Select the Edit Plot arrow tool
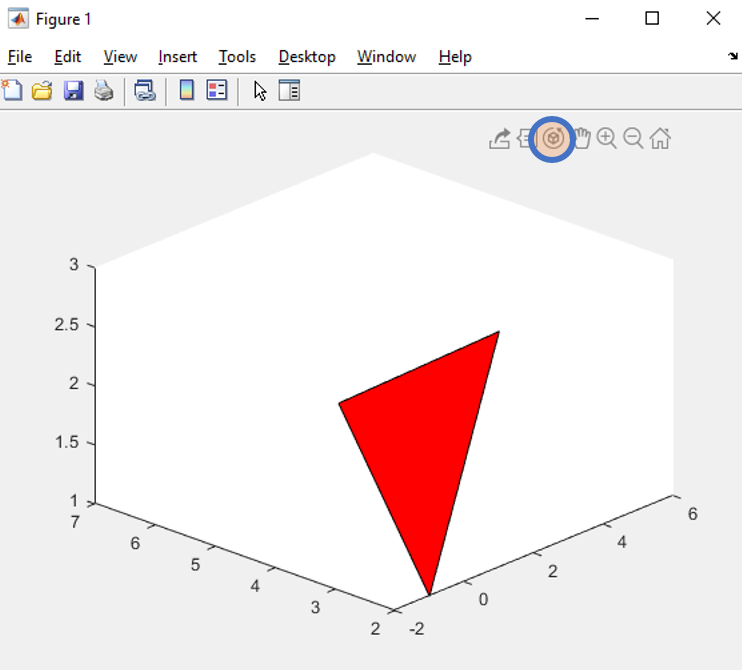742x670 pixels. click(260, 90)
